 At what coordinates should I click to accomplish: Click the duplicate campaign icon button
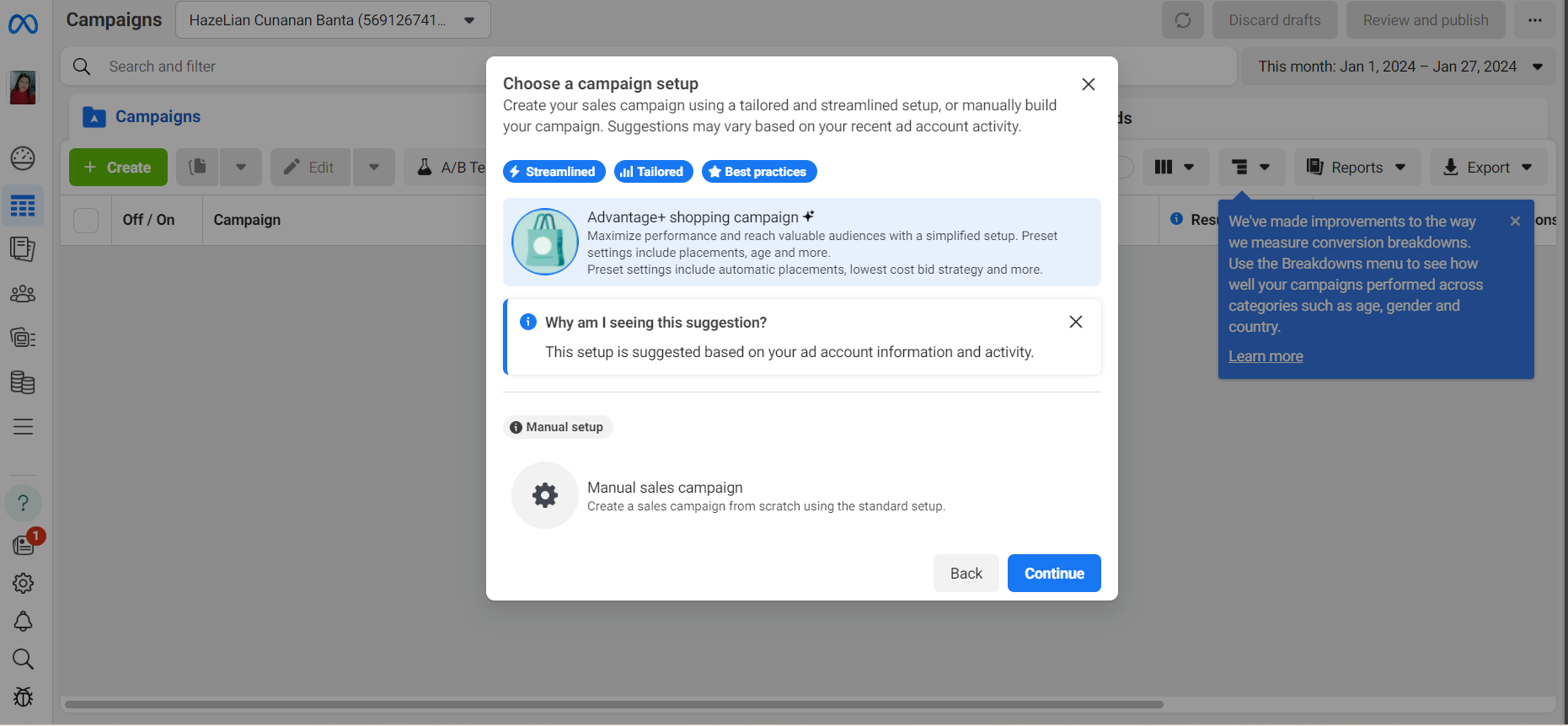coord(197,168)
